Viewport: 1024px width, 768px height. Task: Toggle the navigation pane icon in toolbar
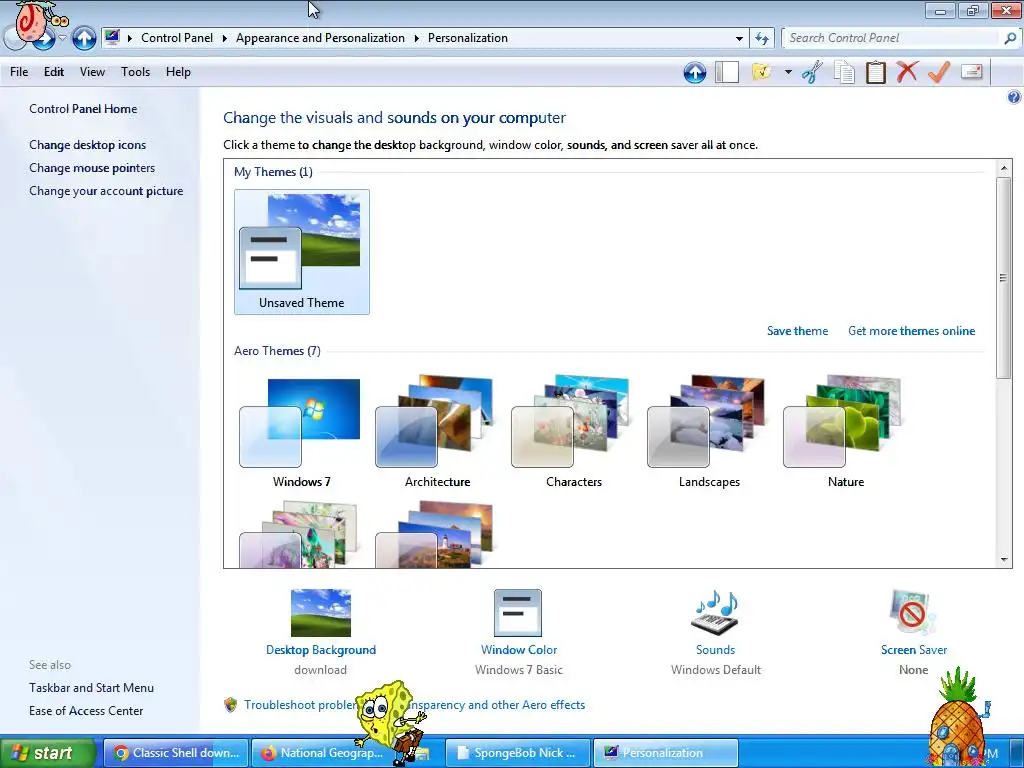[726, 72]
